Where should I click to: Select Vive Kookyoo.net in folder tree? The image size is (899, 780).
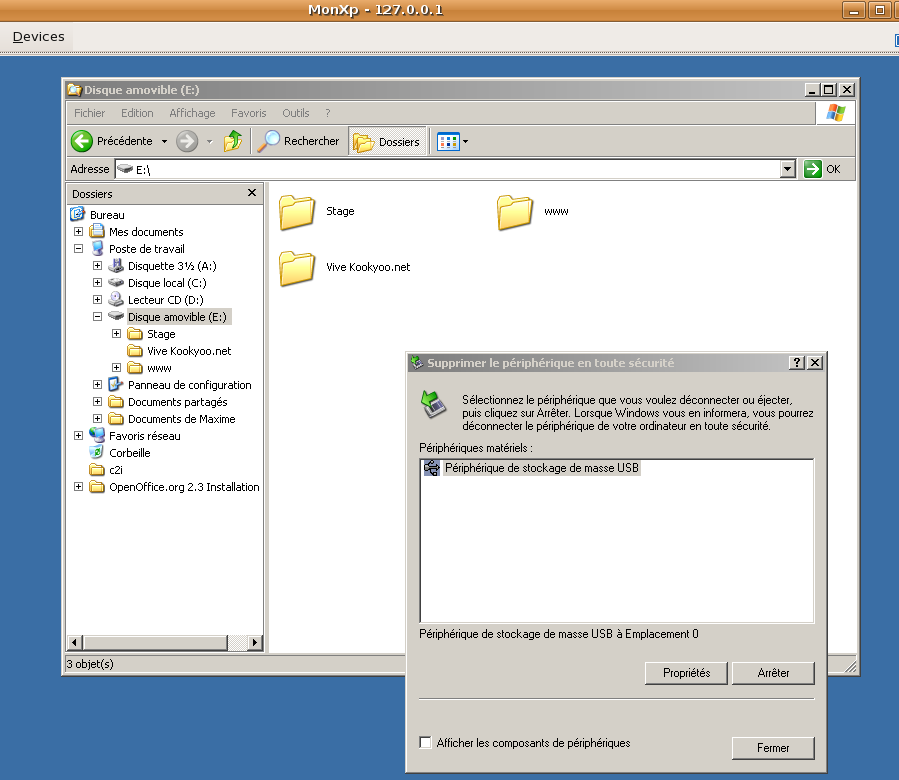[x=189, y=351]
